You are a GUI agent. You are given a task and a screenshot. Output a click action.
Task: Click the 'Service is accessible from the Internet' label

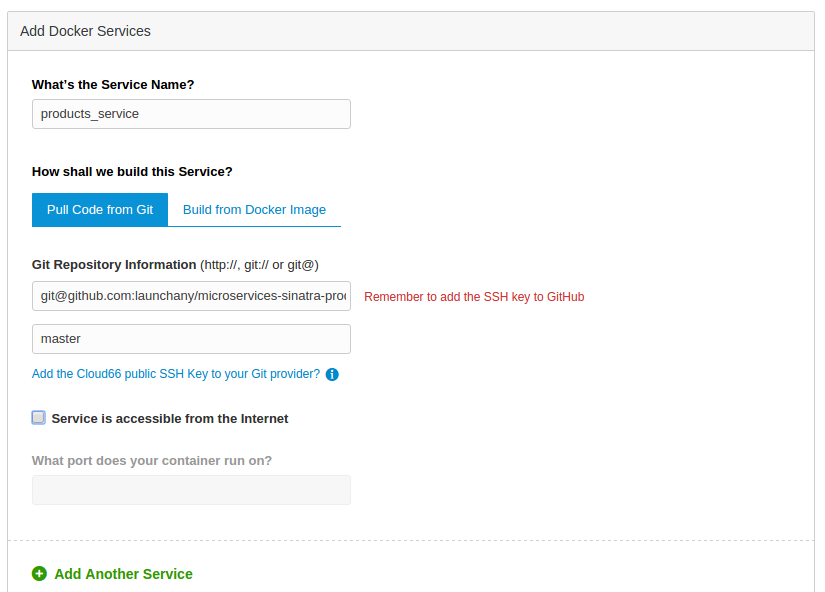coord(170,419)
